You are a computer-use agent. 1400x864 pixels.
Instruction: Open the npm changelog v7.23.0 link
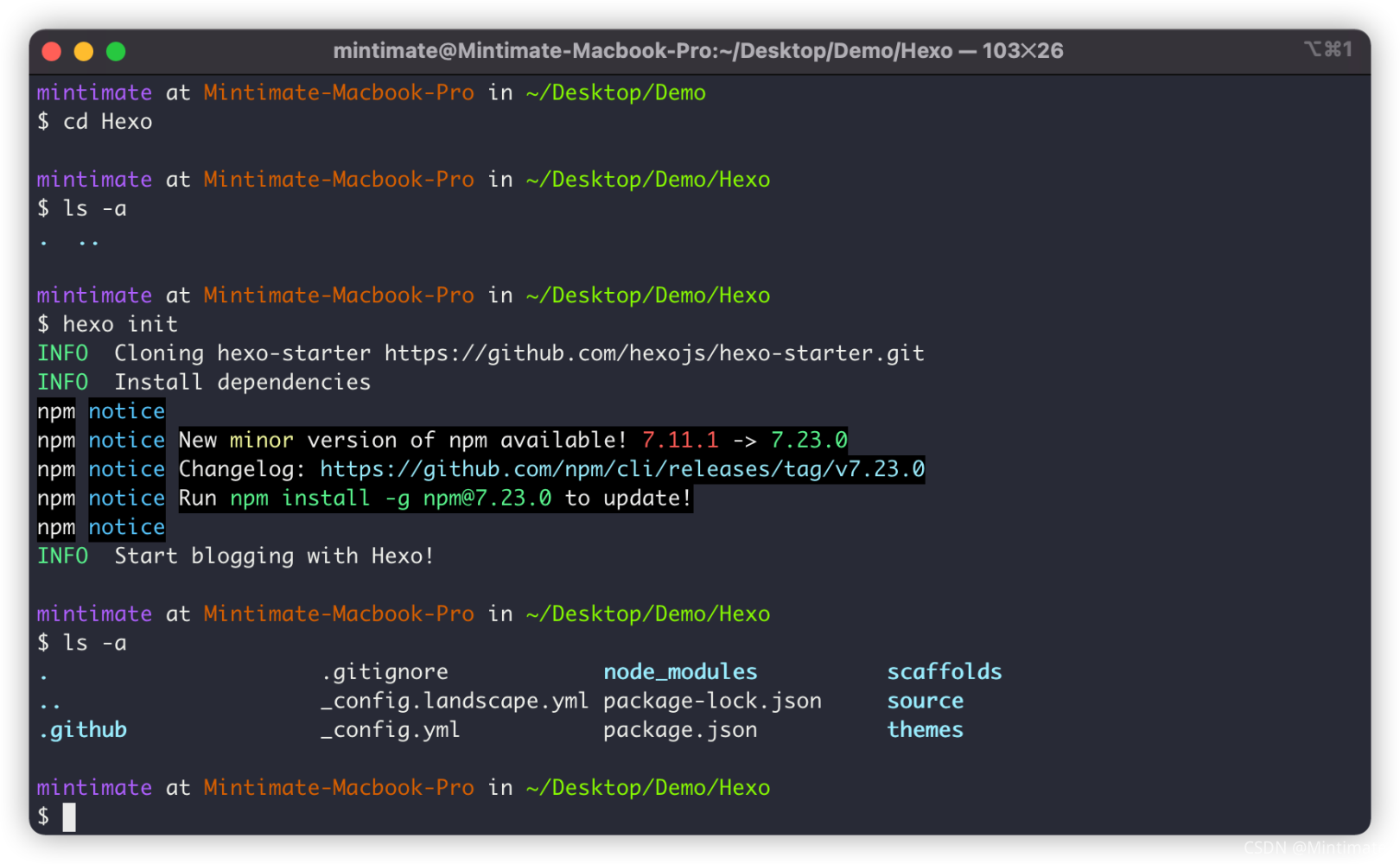pos(622,469)
